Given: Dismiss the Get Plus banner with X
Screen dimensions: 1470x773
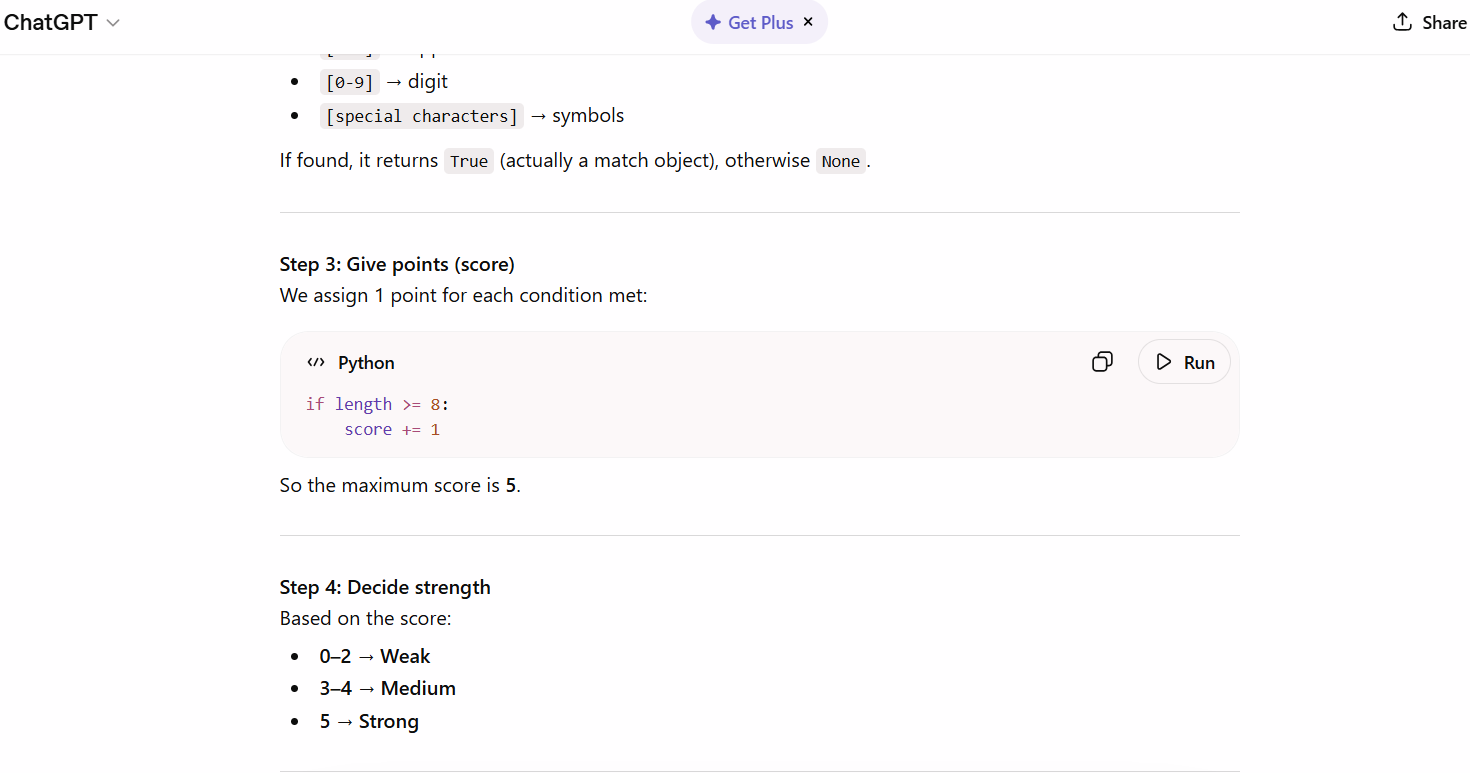Looking at the screenshot, I should (808, 22).
